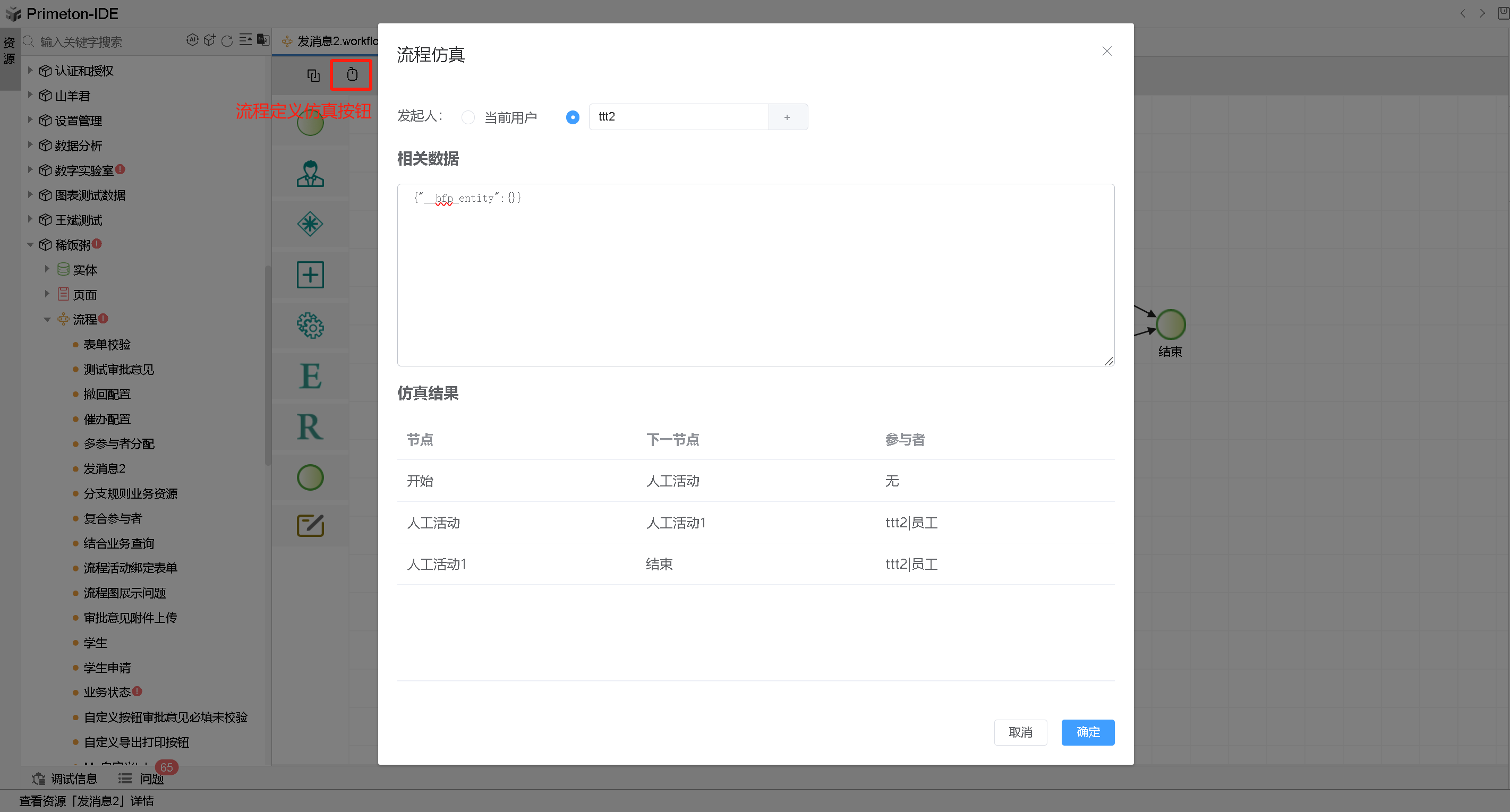Pick the plus-box subprocess node
Image resolution: width=1510 pixels, height=812 pixels.
(x=310, y=275)
